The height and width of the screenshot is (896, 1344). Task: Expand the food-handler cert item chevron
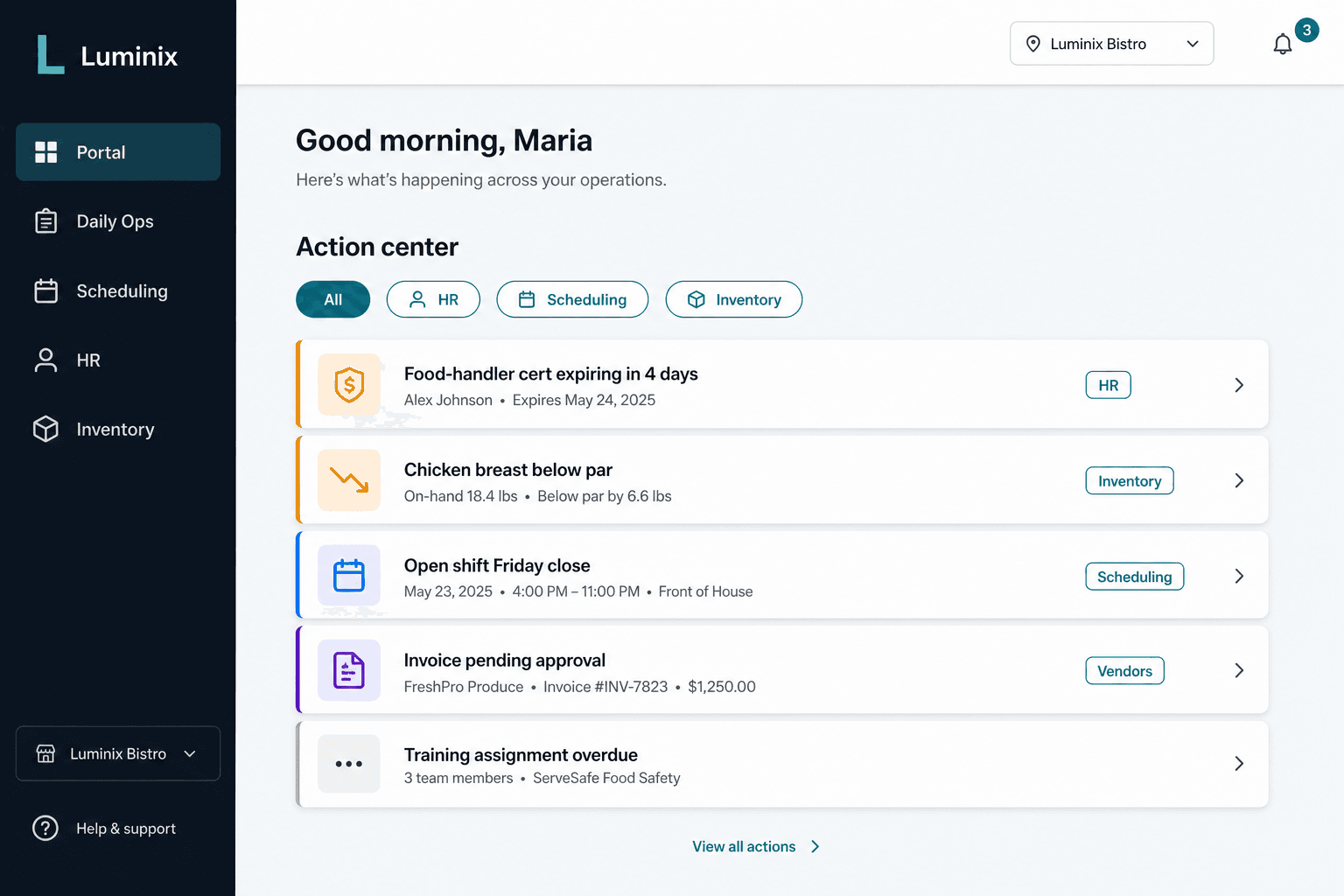click(x=1239, y=385)
